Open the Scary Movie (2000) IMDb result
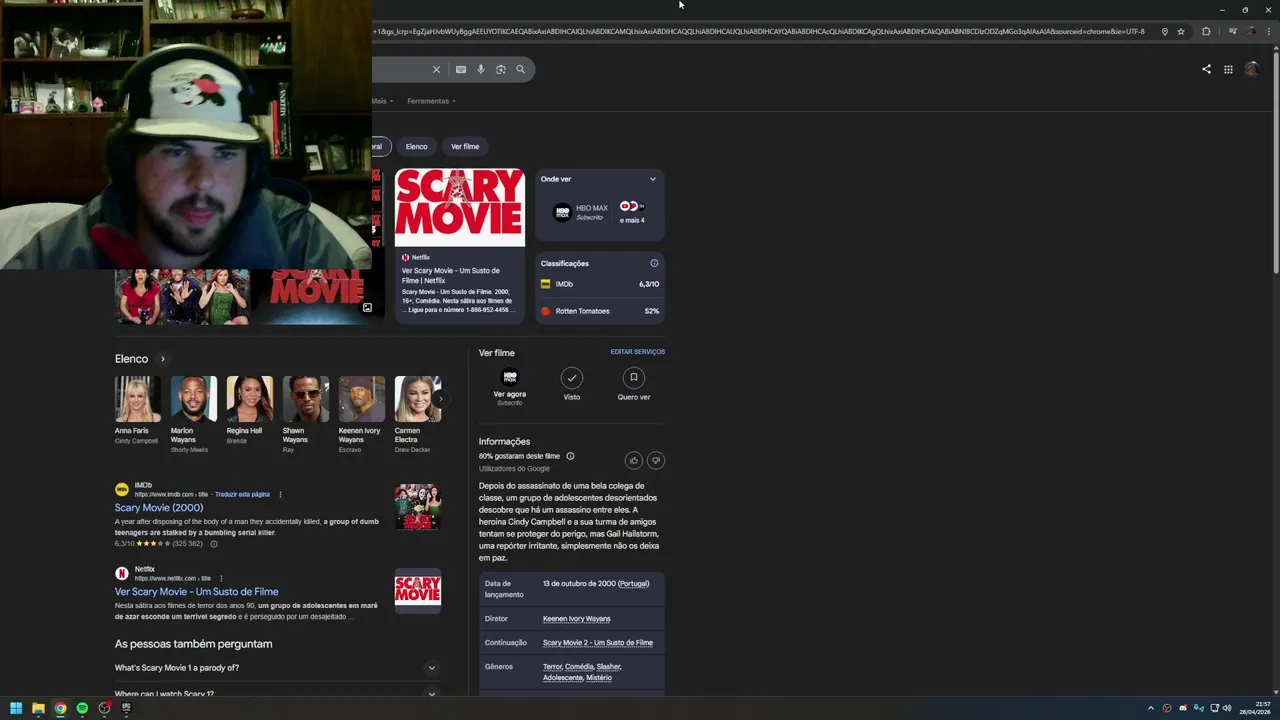1280x720 pixels. coord(159,508)
